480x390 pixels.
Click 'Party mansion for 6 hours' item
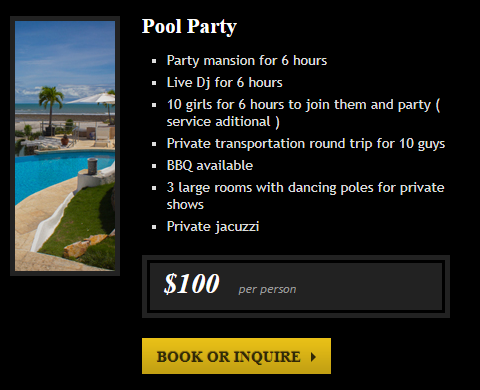[247, 61]
